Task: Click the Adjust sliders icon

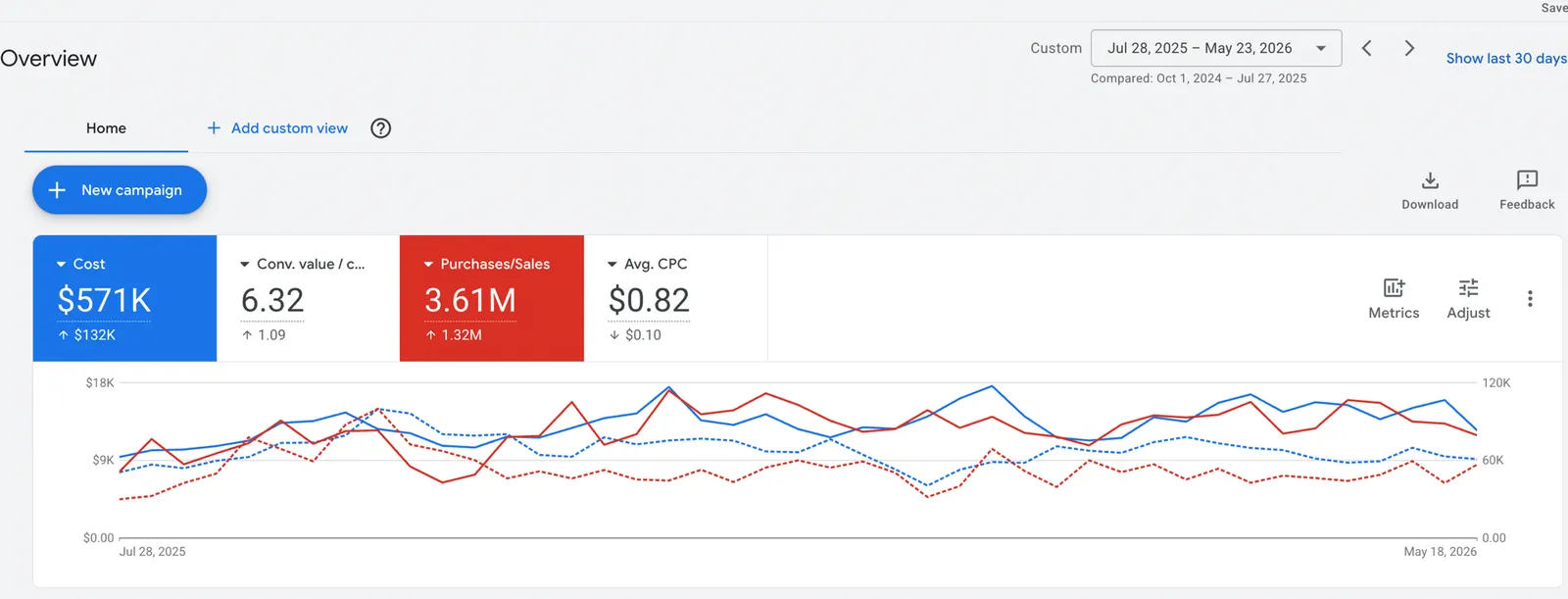Action: (1468, 287)
